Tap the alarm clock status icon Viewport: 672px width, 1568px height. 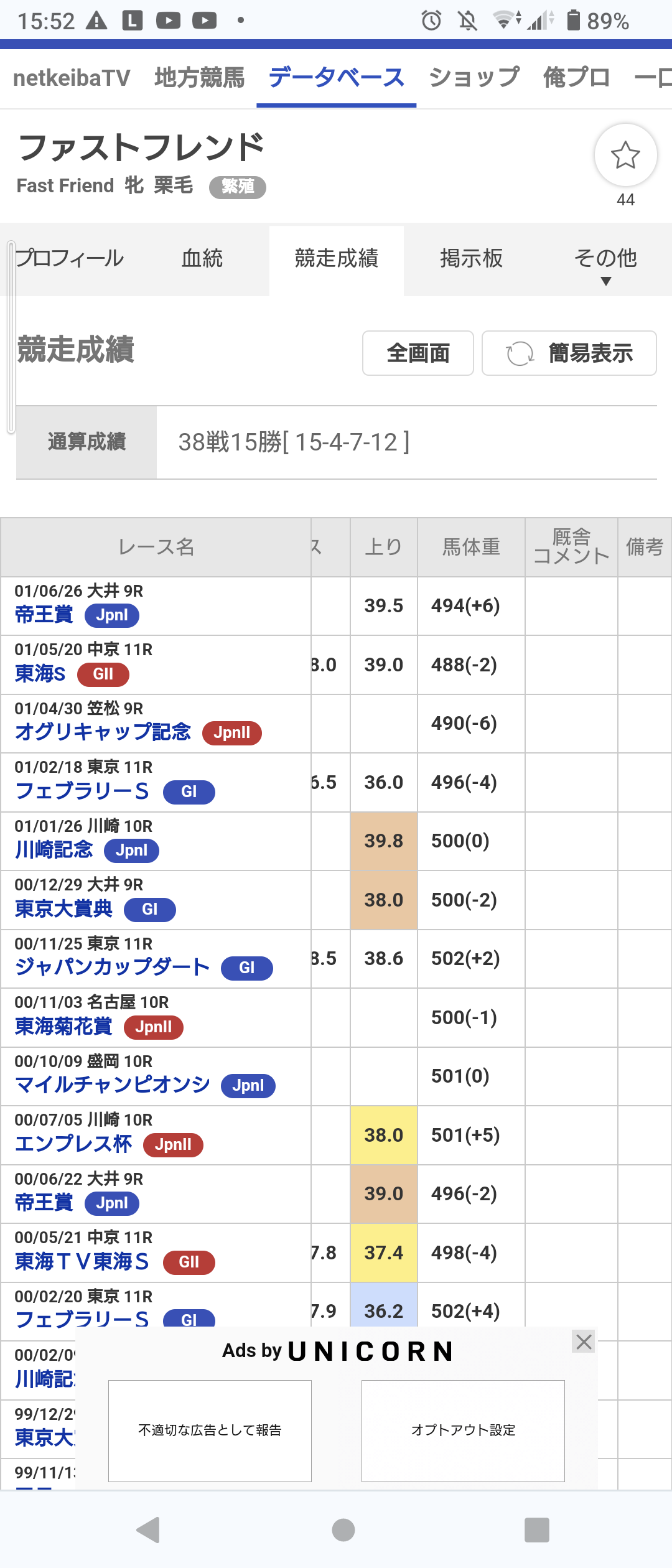[431, 21]
